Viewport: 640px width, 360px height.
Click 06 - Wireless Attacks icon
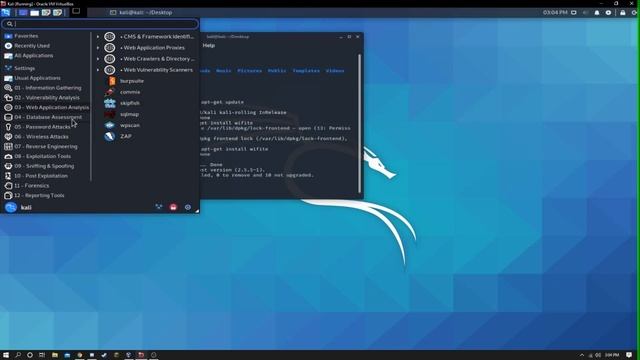[x=8, y=137]
